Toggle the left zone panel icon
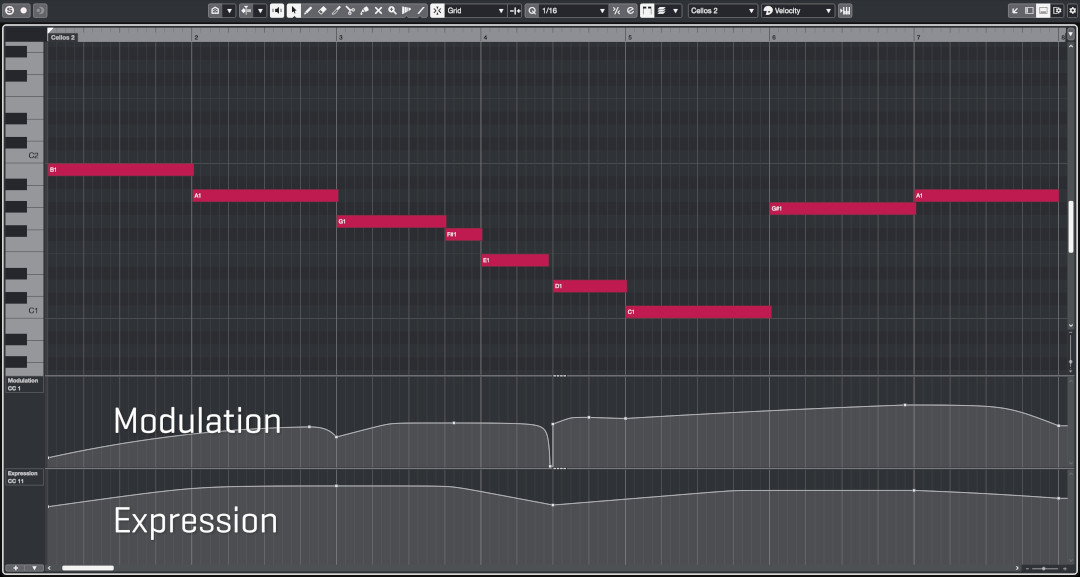The height and width of the screenshot is (577, 1080). click(1029, 11)
